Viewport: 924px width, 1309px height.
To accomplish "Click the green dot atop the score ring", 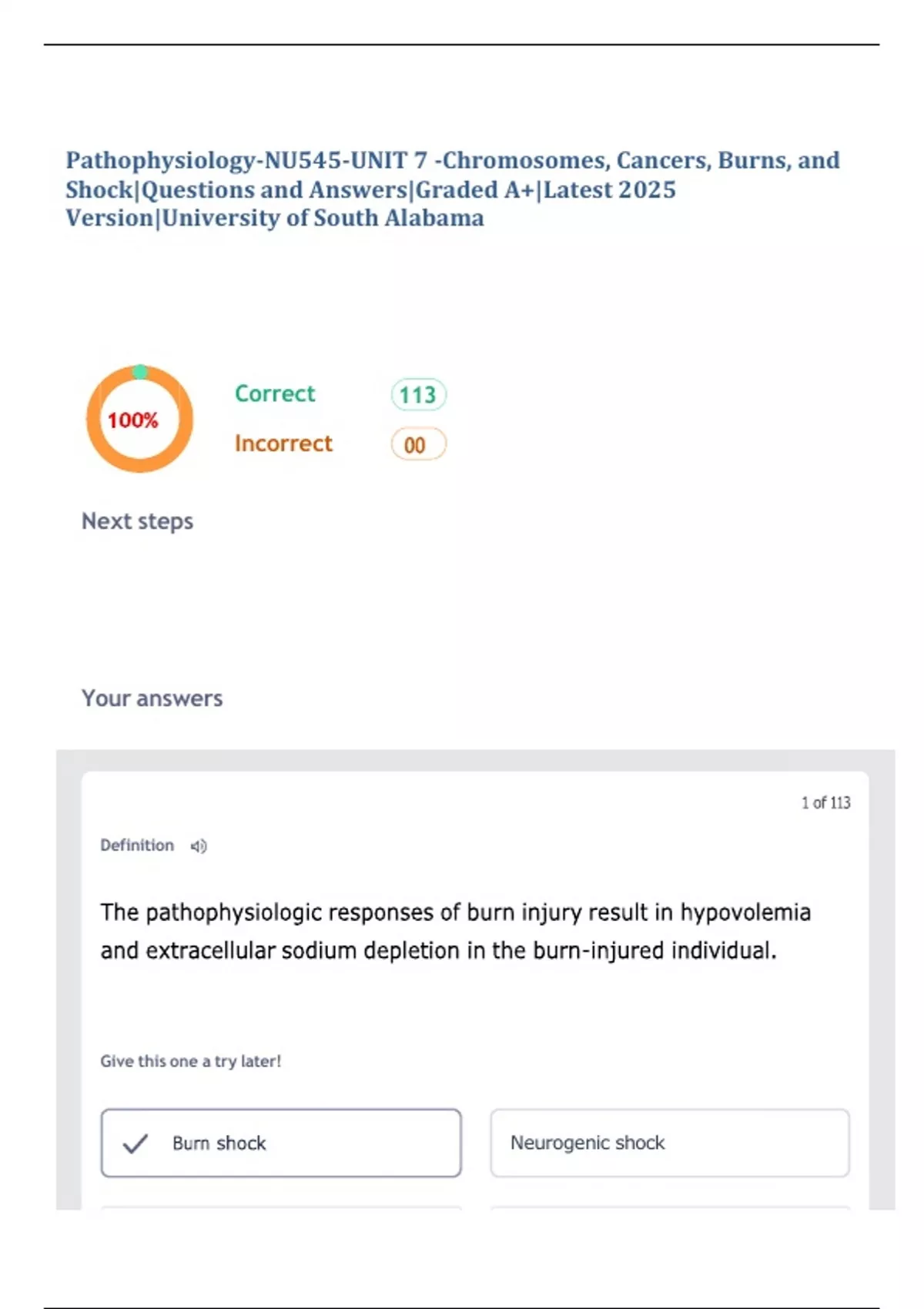I will click(140, 372).
